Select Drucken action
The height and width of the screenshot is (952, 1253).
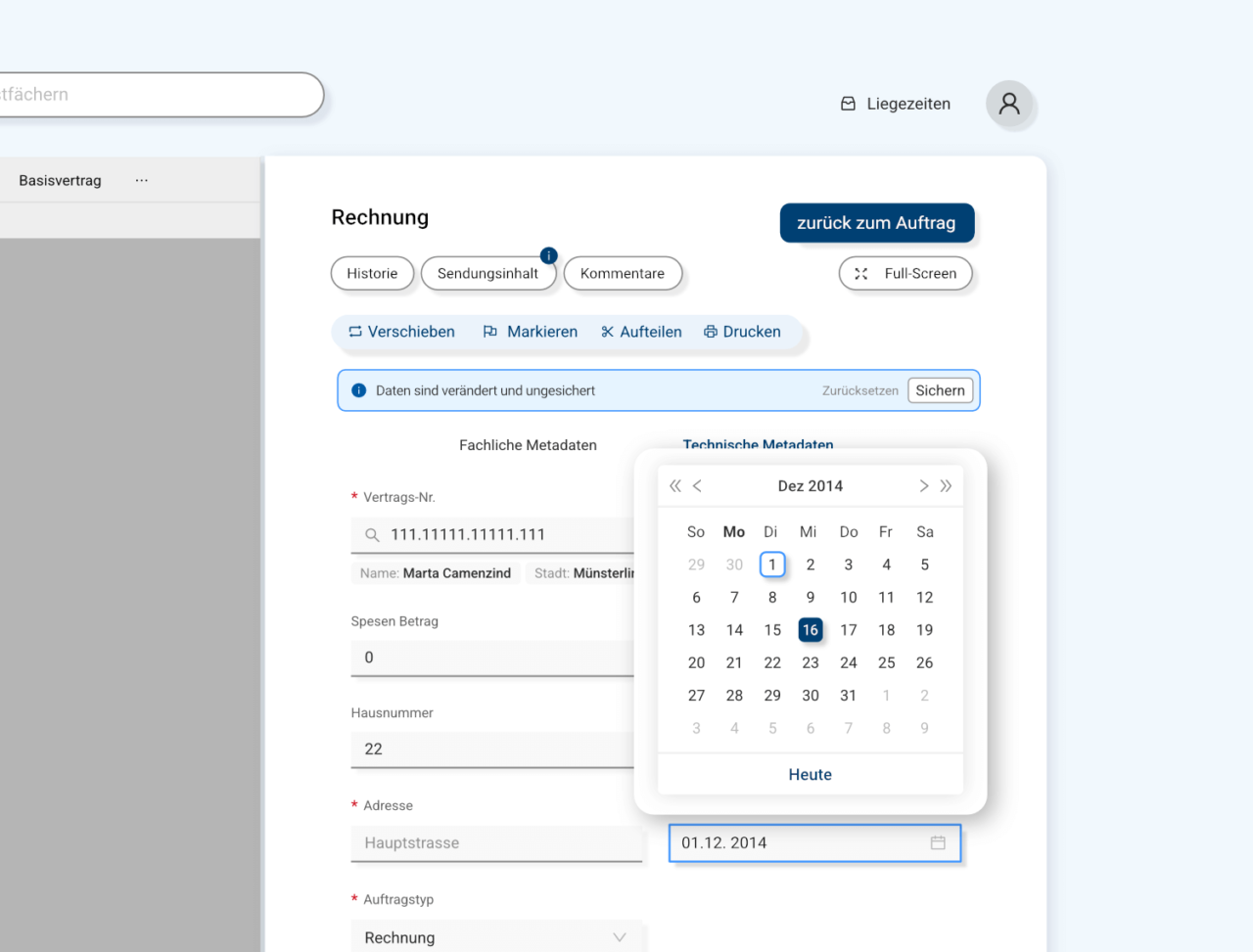click(742, 332)
